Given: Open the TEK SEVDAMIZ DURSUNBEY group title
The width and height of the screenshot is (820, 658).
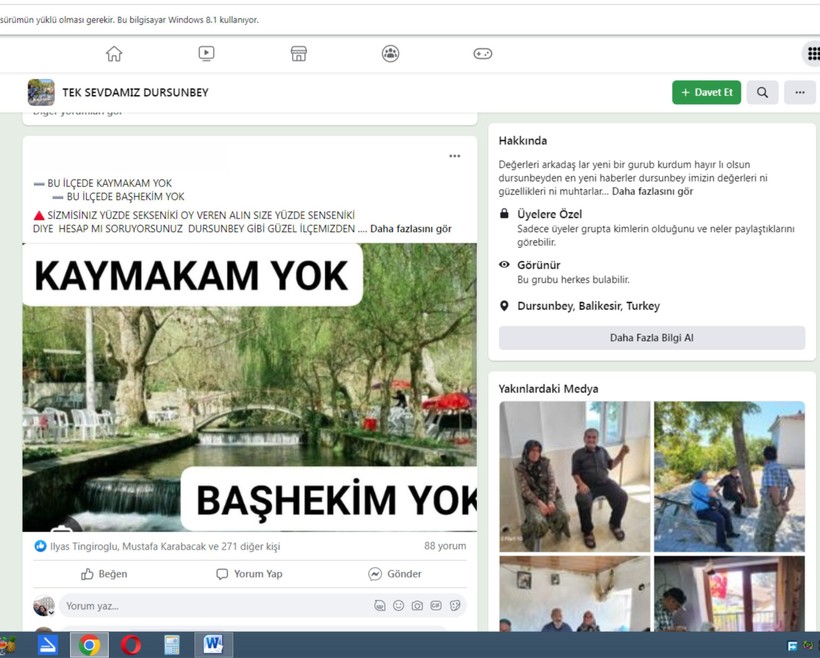Looking at the screenshot, I should (135, 93).
